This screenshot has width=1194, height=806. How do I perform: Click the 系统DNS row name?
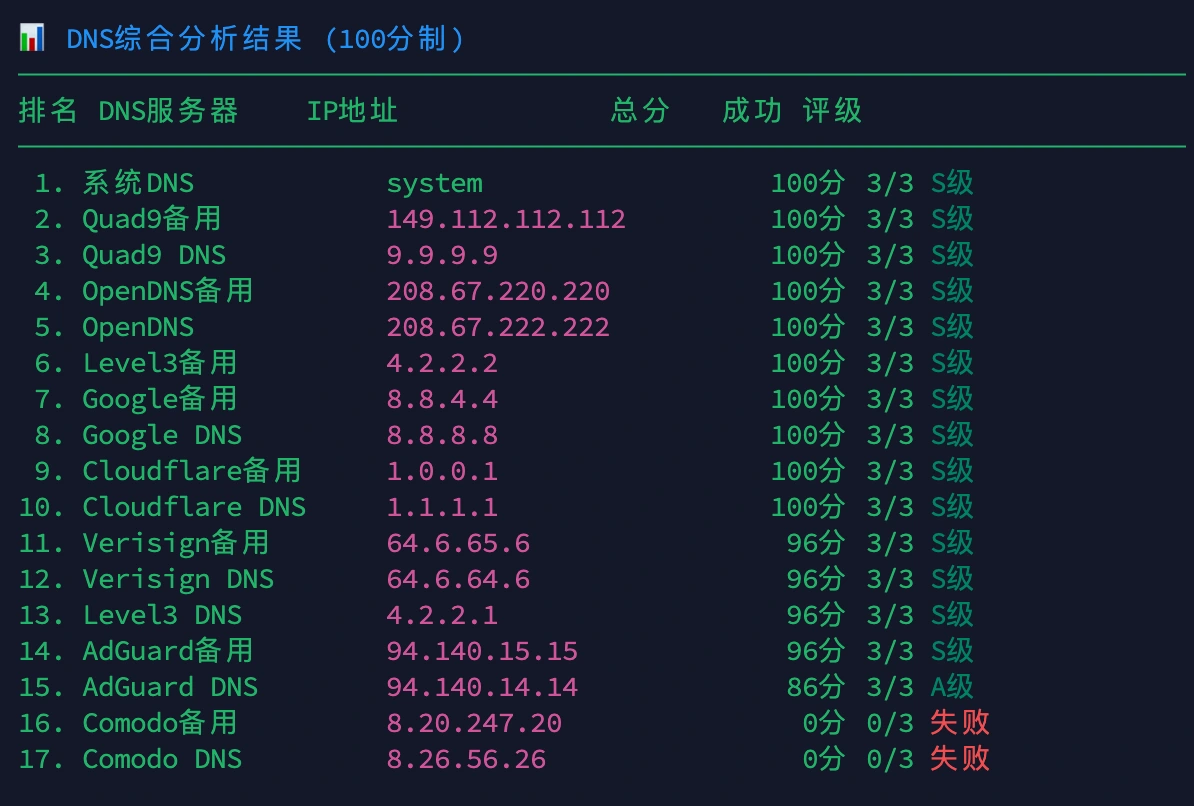click(138, 184)
